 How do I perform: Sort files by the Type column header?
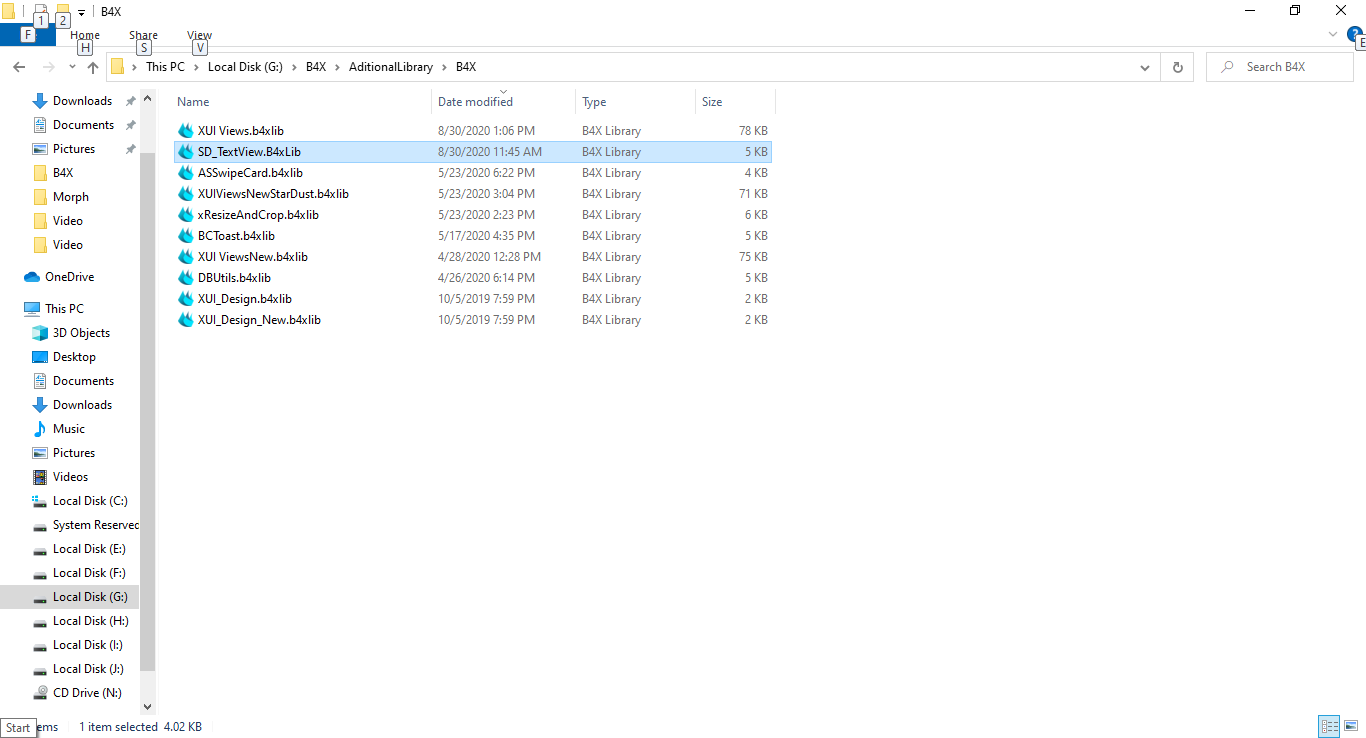tap(635, 102)
